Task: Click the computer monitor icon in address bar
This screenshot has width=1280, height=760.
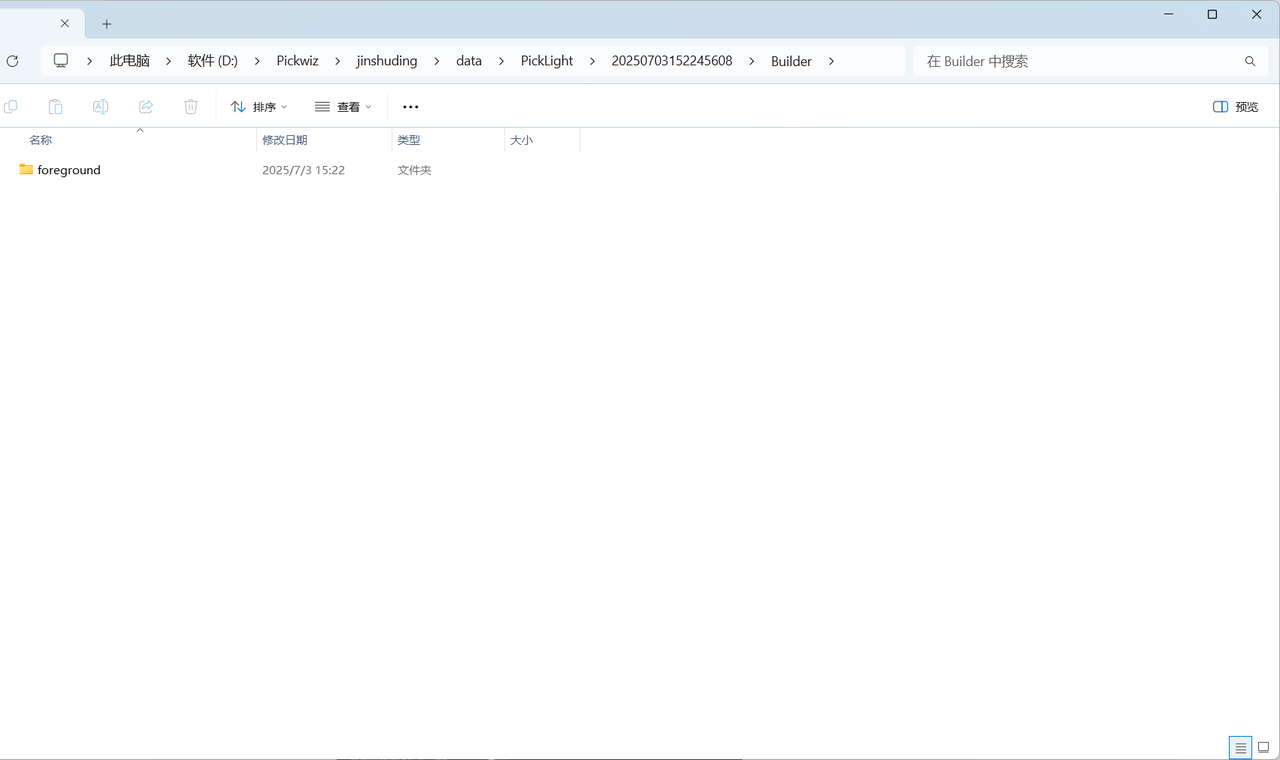Action: coord(61,61)
